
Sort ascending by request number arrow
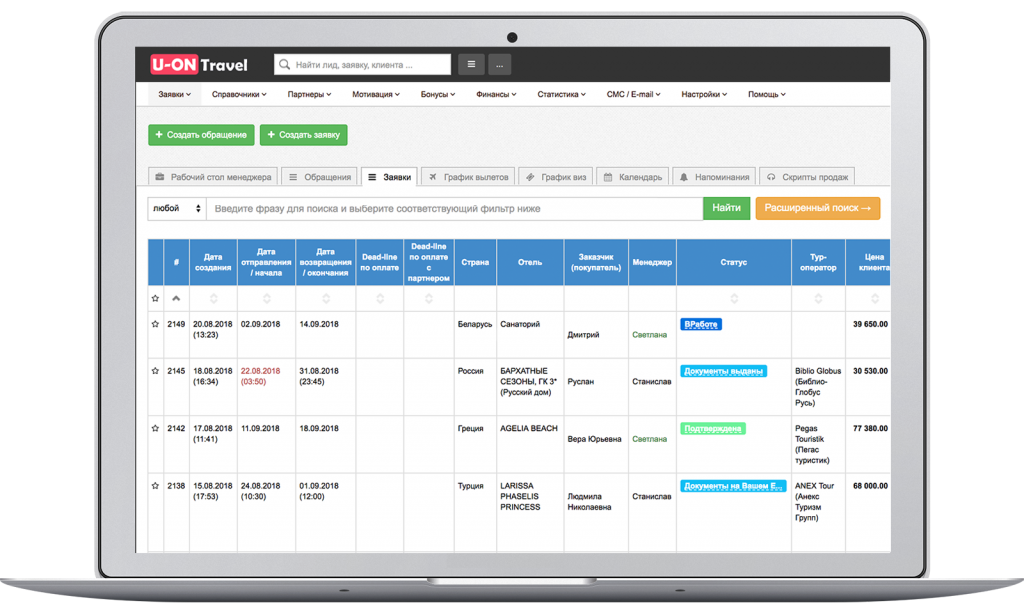coord(176,298)
